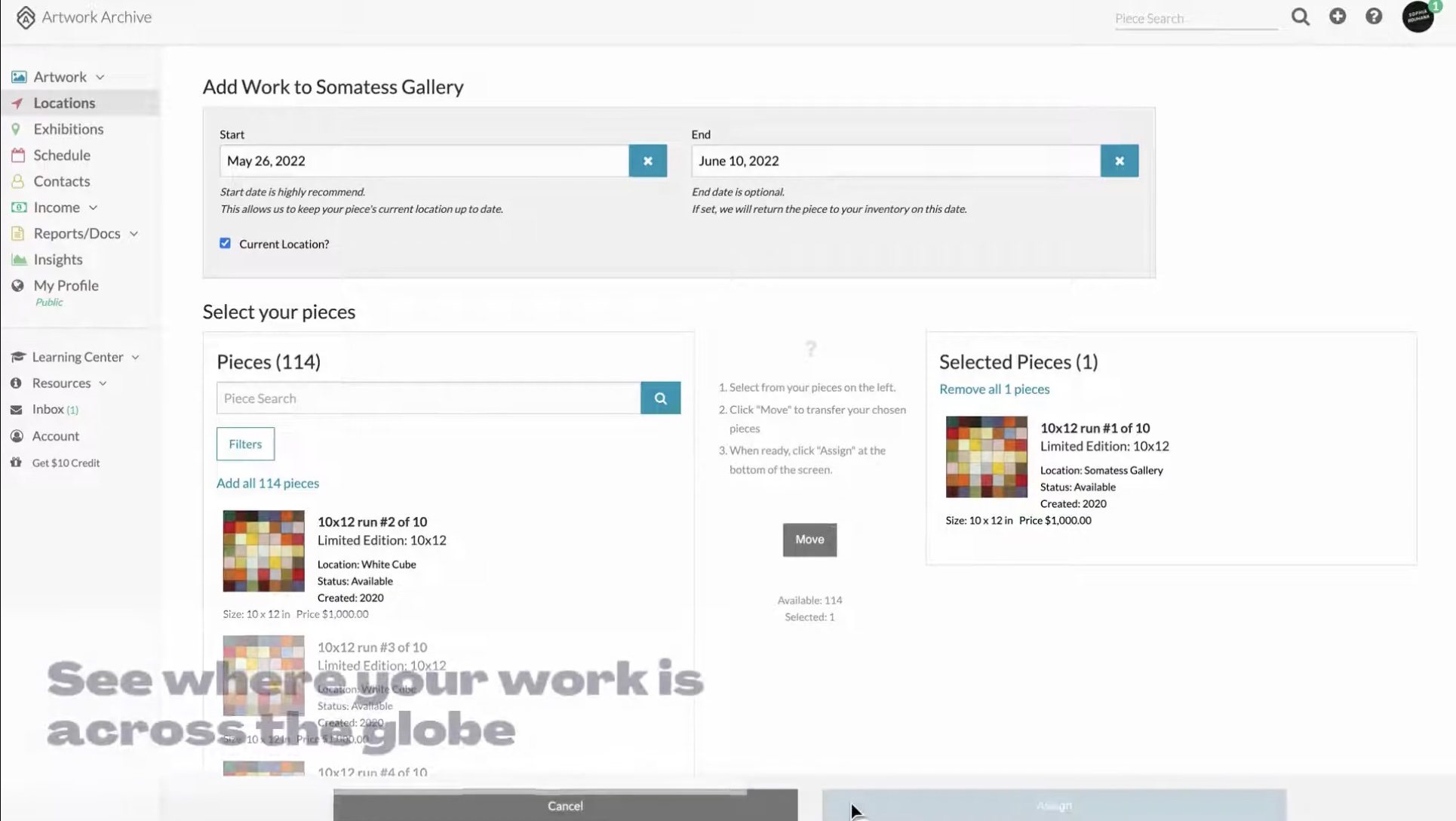Click the '10x12 run #4 of 10' title
The height and width of the screenshot is (821, 1456).
[x=372, y=773]
